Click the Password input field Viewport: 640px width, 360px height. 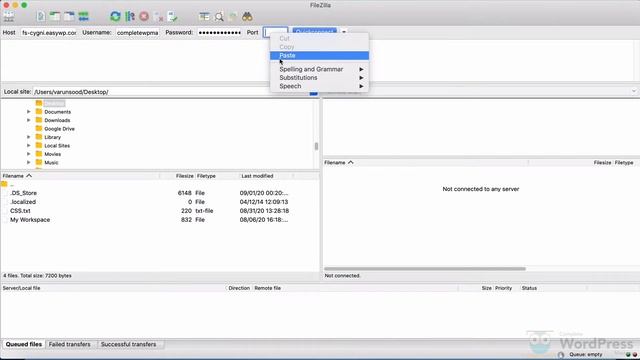220,32
